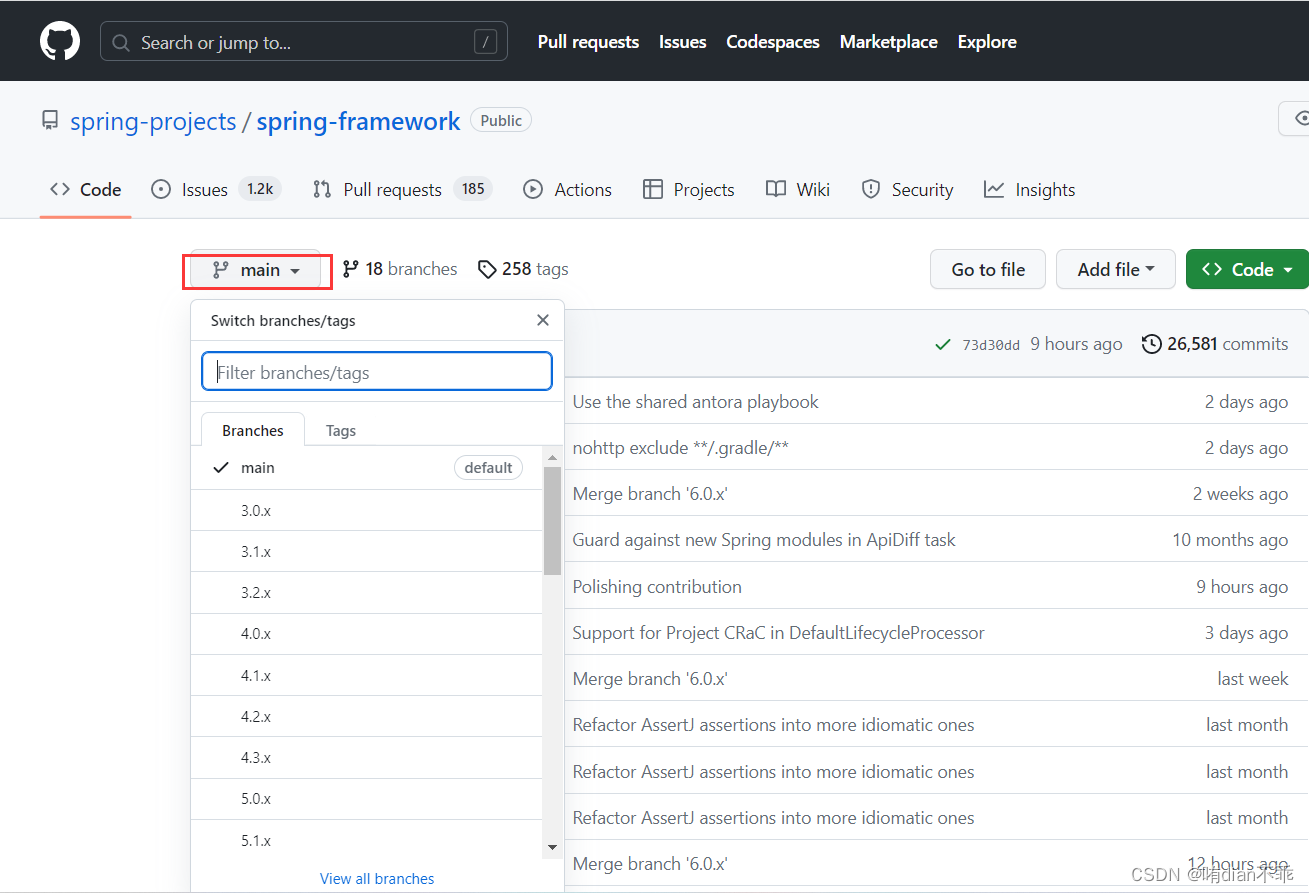Viewport: 1309px width, 893px height.
Task: Open Issues in top navigation
Action: [x=683, y=42]
